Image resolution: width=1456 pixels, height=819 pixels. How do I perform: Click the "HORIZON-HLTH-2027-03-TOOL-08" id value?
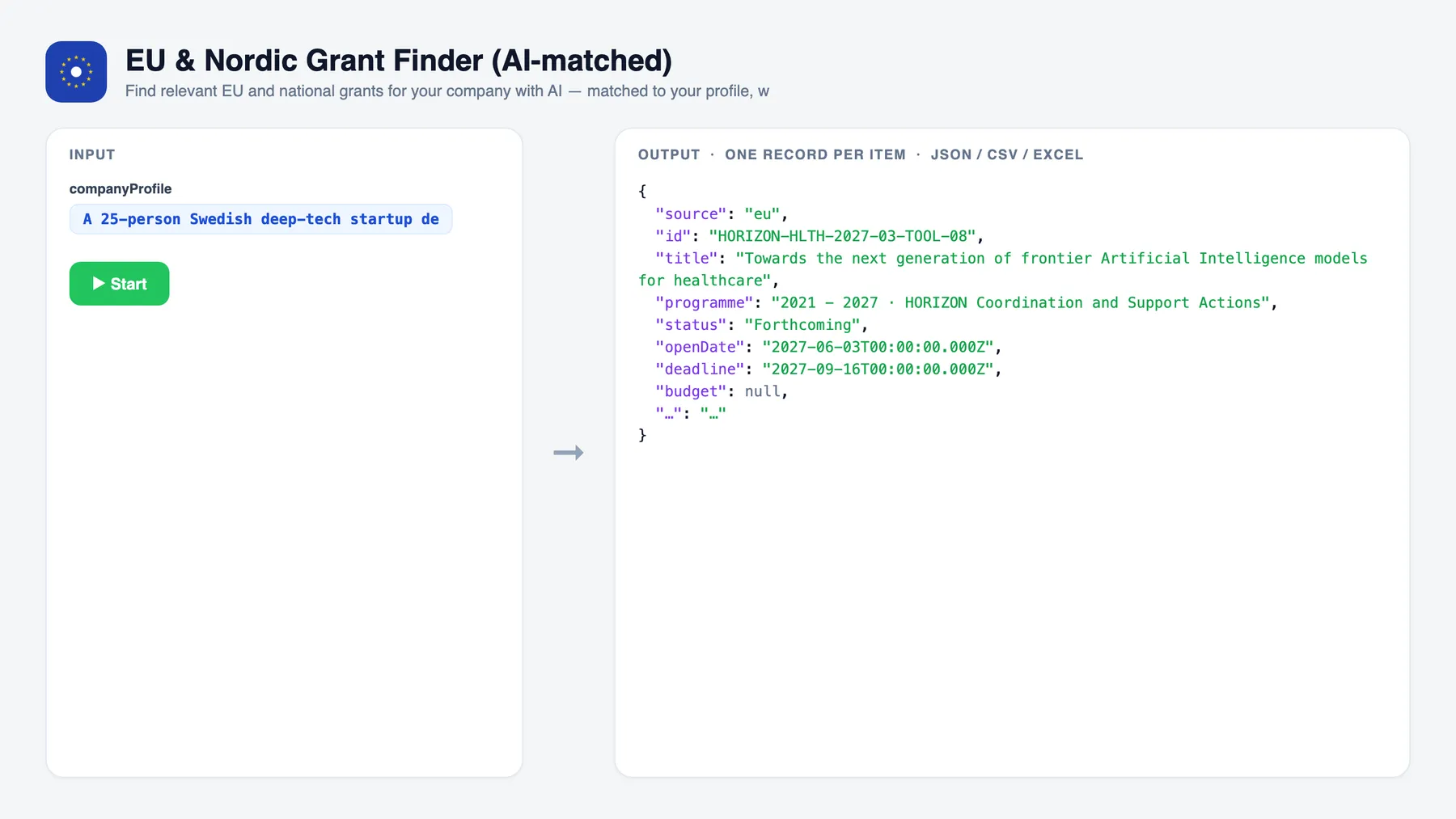coord(842,236)
